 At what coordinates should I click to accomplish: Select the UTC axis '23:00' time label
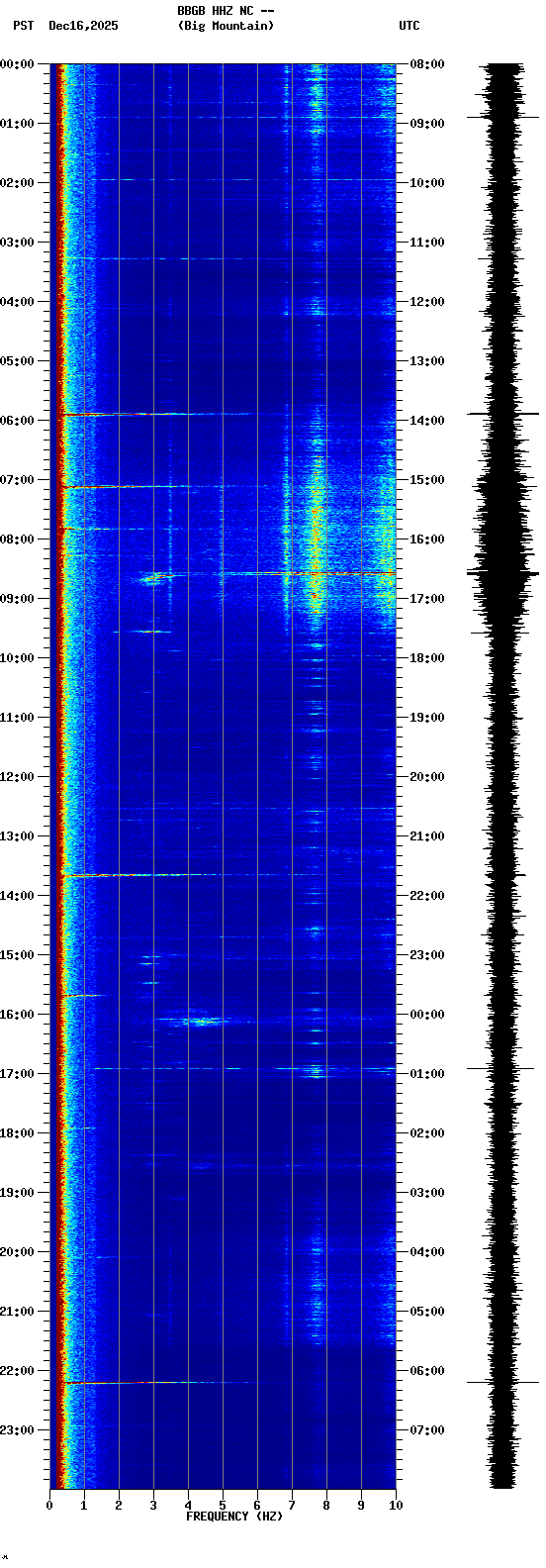[x=427, y=955]
